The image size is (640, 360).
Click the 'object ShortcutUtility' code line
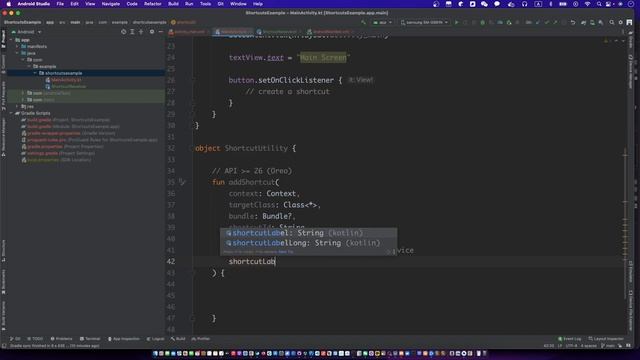(246, 148)
